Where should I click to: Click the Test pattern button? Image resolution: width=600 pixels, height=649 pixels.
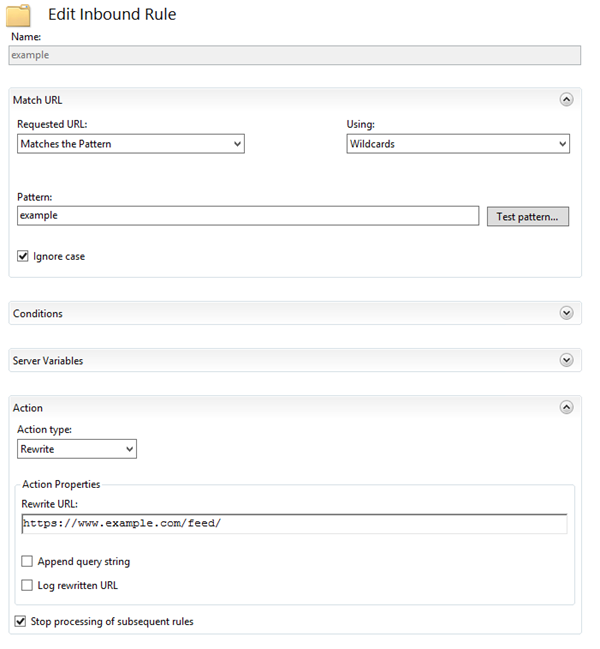tap(528, 216)
